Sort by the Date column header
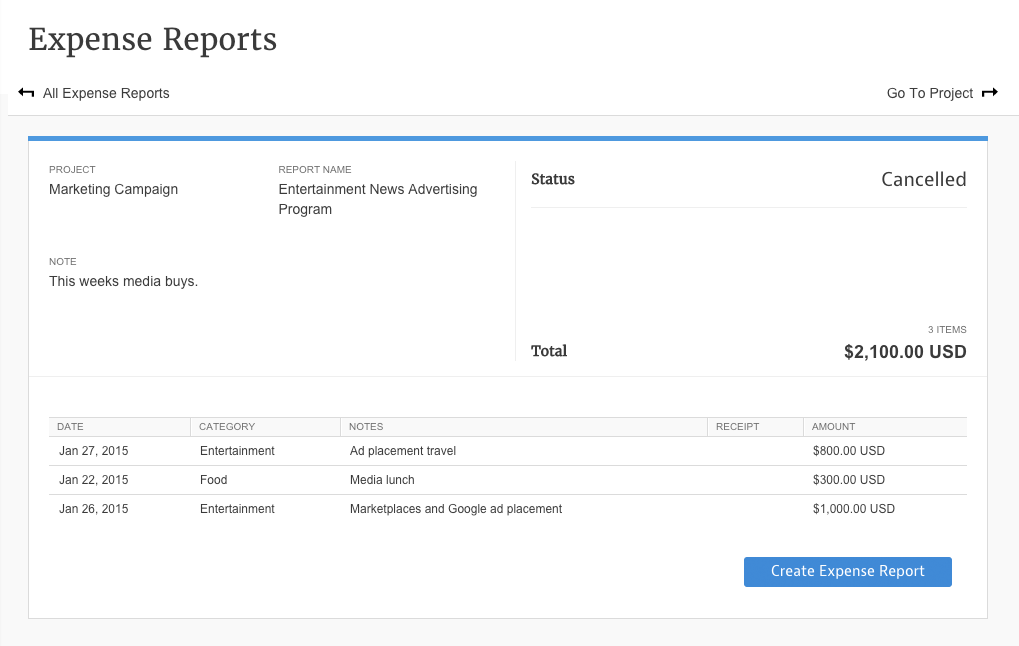This screenshot has height=646, width=1019. 71,427
